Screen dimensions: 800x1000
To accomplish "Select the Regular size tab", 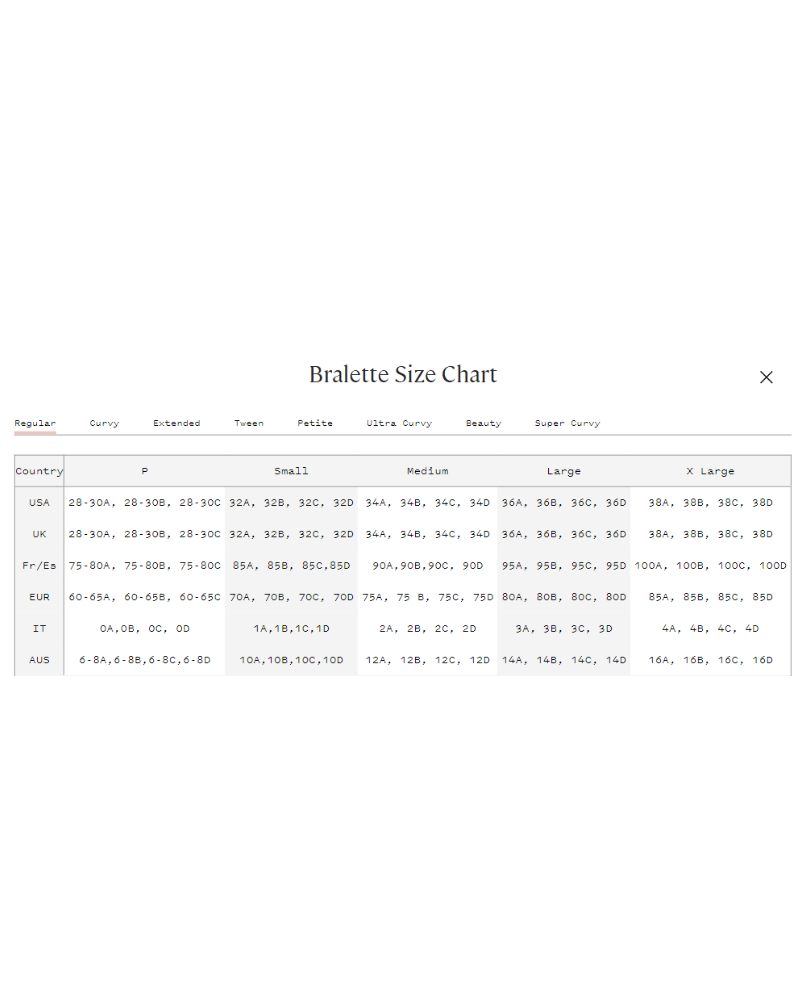I will (x=35, y=423).
